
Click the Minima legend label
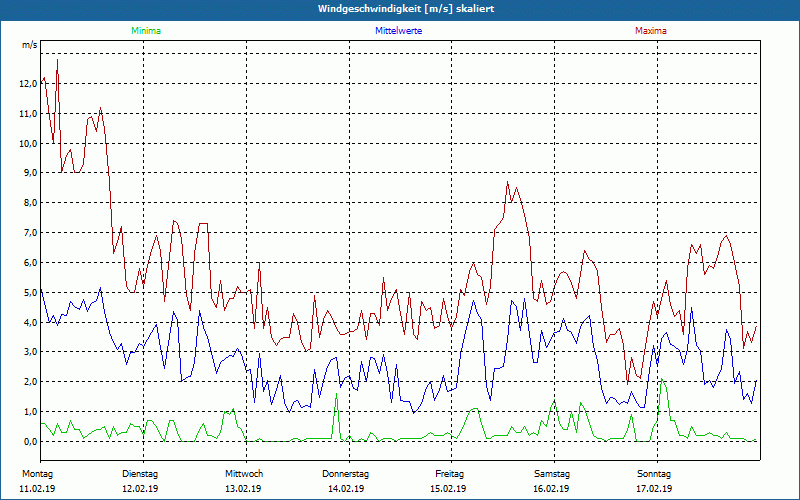pyautogui.click(x=146, y=31)
